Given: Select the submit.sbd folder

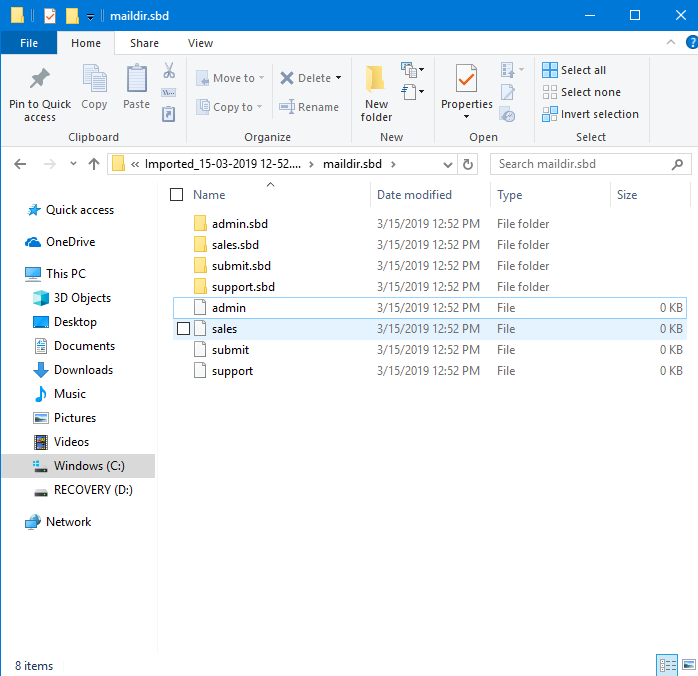Looking at the screenshot, I should [241, 266].
